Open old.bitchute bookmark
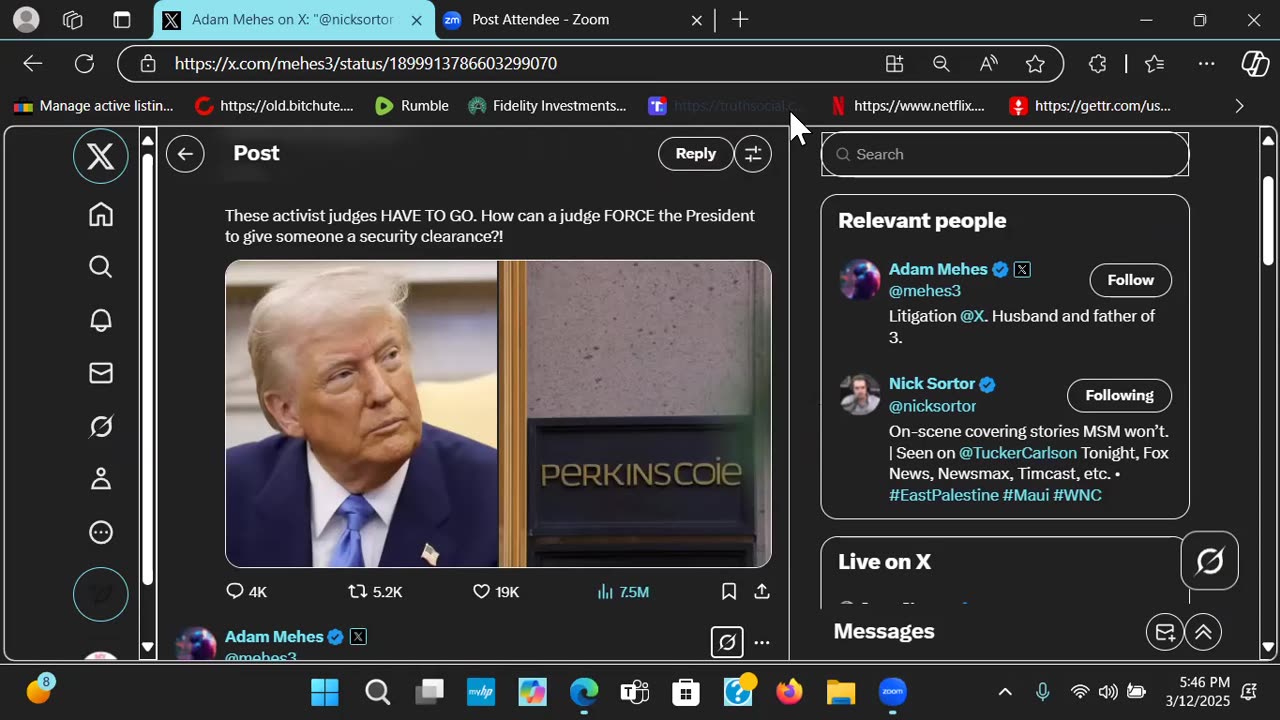1280x720 pixels. point(274,105)
